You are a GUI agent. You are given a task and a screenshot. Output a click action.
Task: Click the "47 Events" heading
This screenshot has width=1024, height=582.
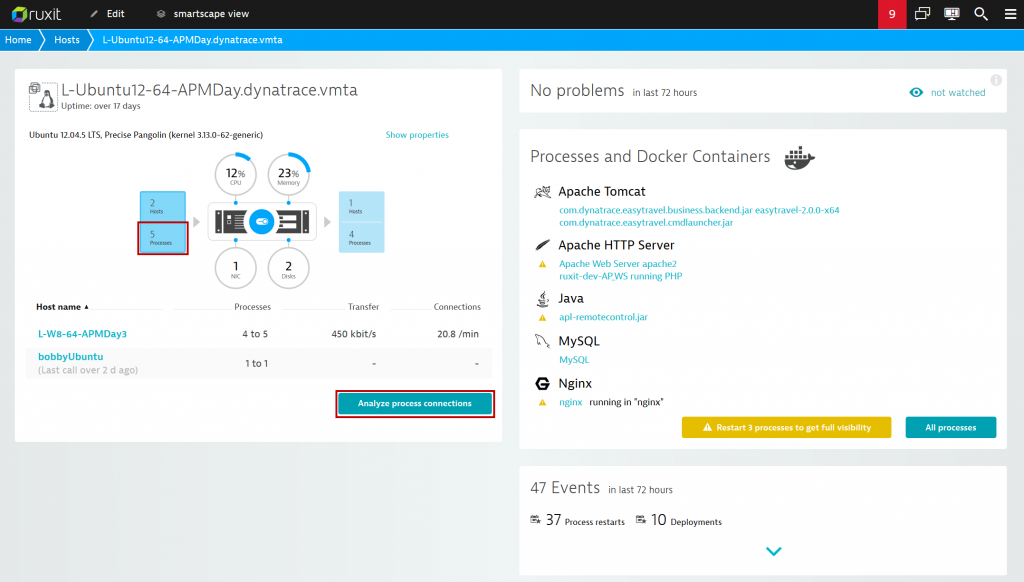pos(565,488)
